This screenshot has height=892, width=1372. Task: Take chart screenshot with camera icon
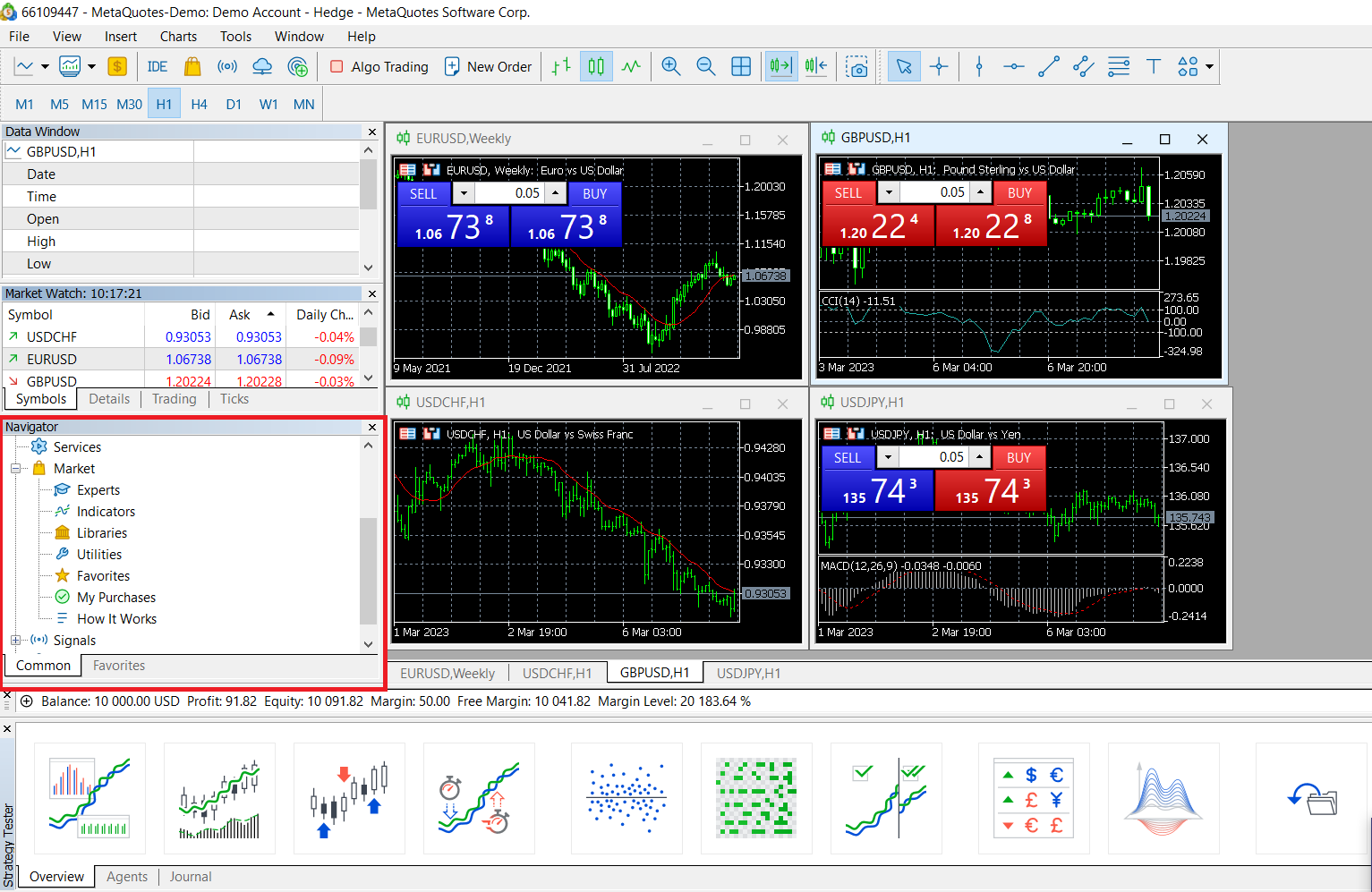856,67
